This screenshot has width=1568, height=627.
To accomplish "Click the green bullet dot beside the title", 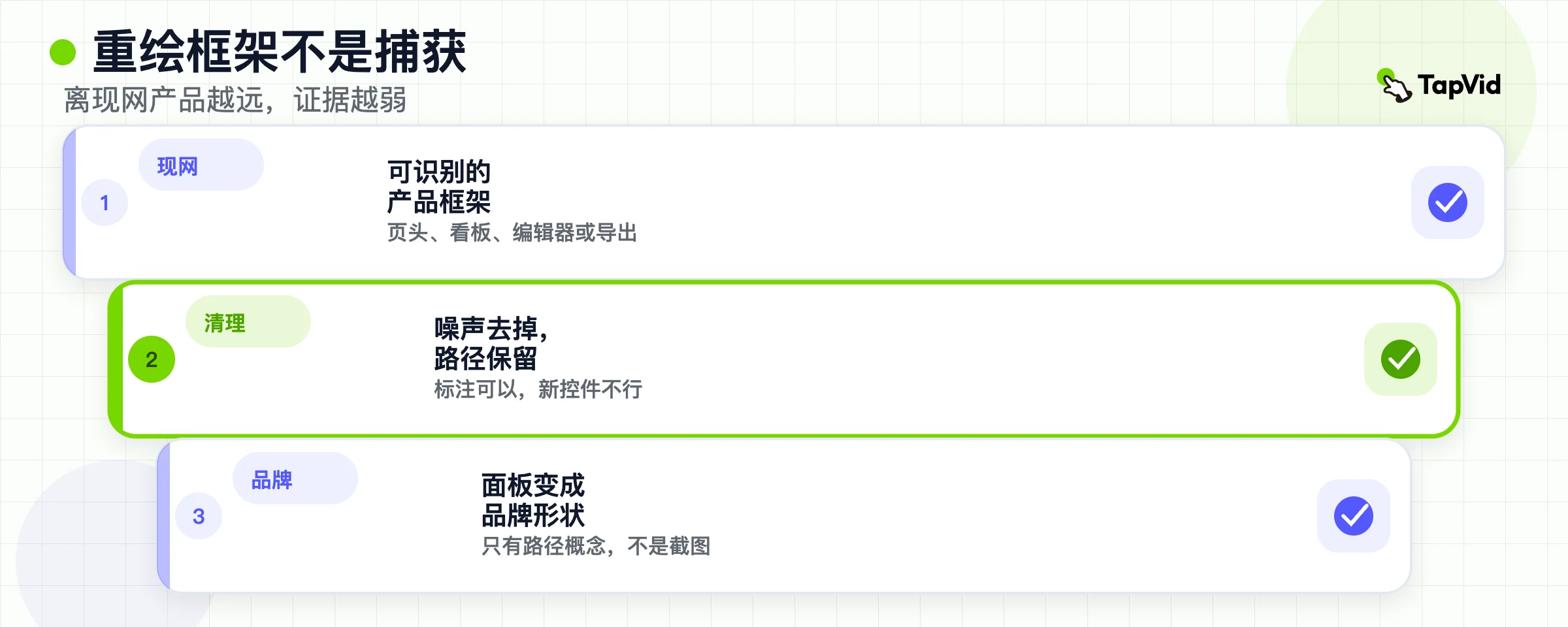I will 63,52.
